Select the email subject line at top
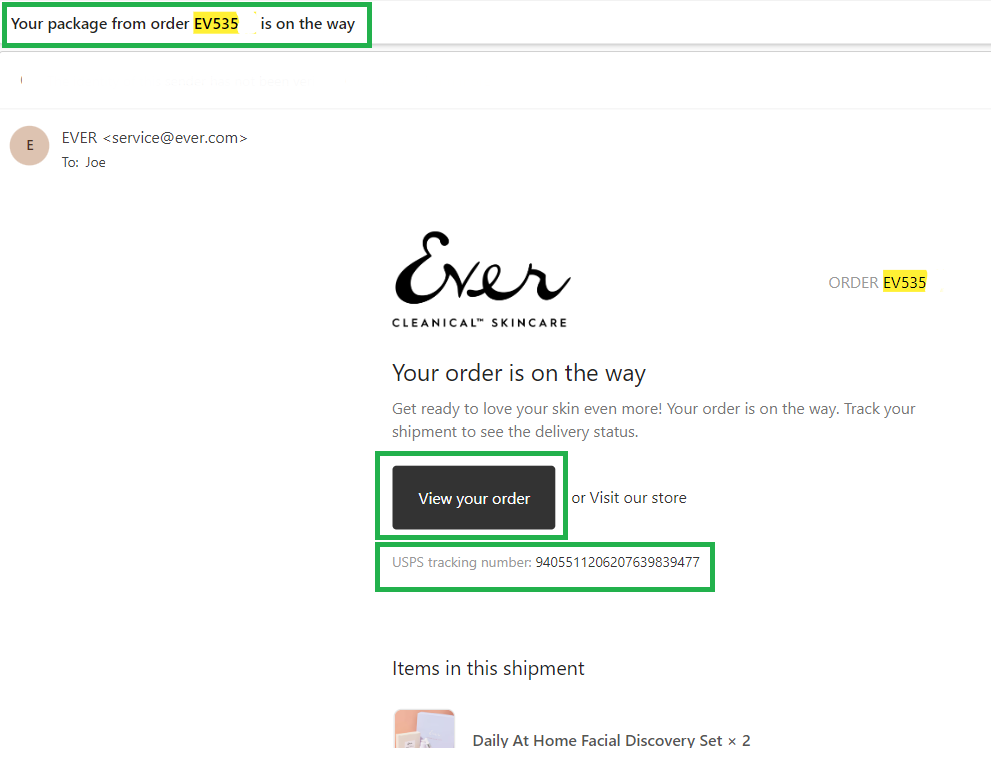The height and width of the screenshot is (773, 991). pyautogui.click(x=183, y=24)
